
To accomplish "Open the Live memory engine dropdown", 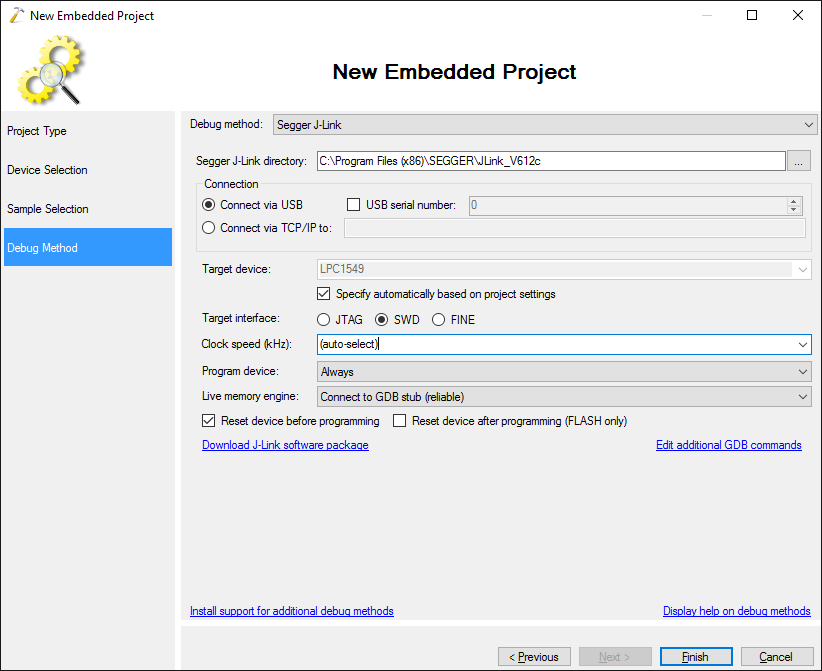I will pos(564,397).
